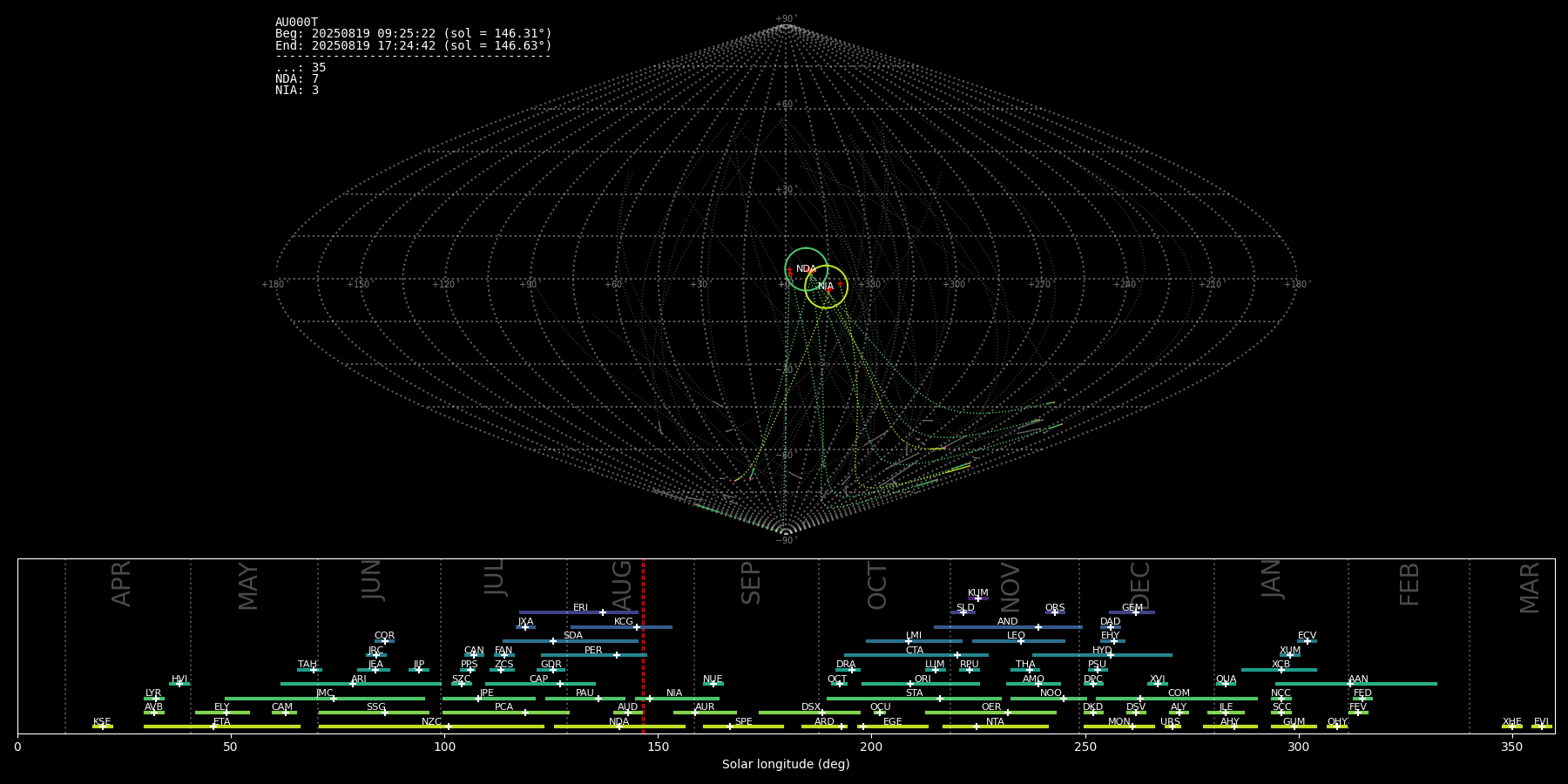Select the LYR shower label
Image resolution: width=1568 pixels, height=784 pixels.
153,693
